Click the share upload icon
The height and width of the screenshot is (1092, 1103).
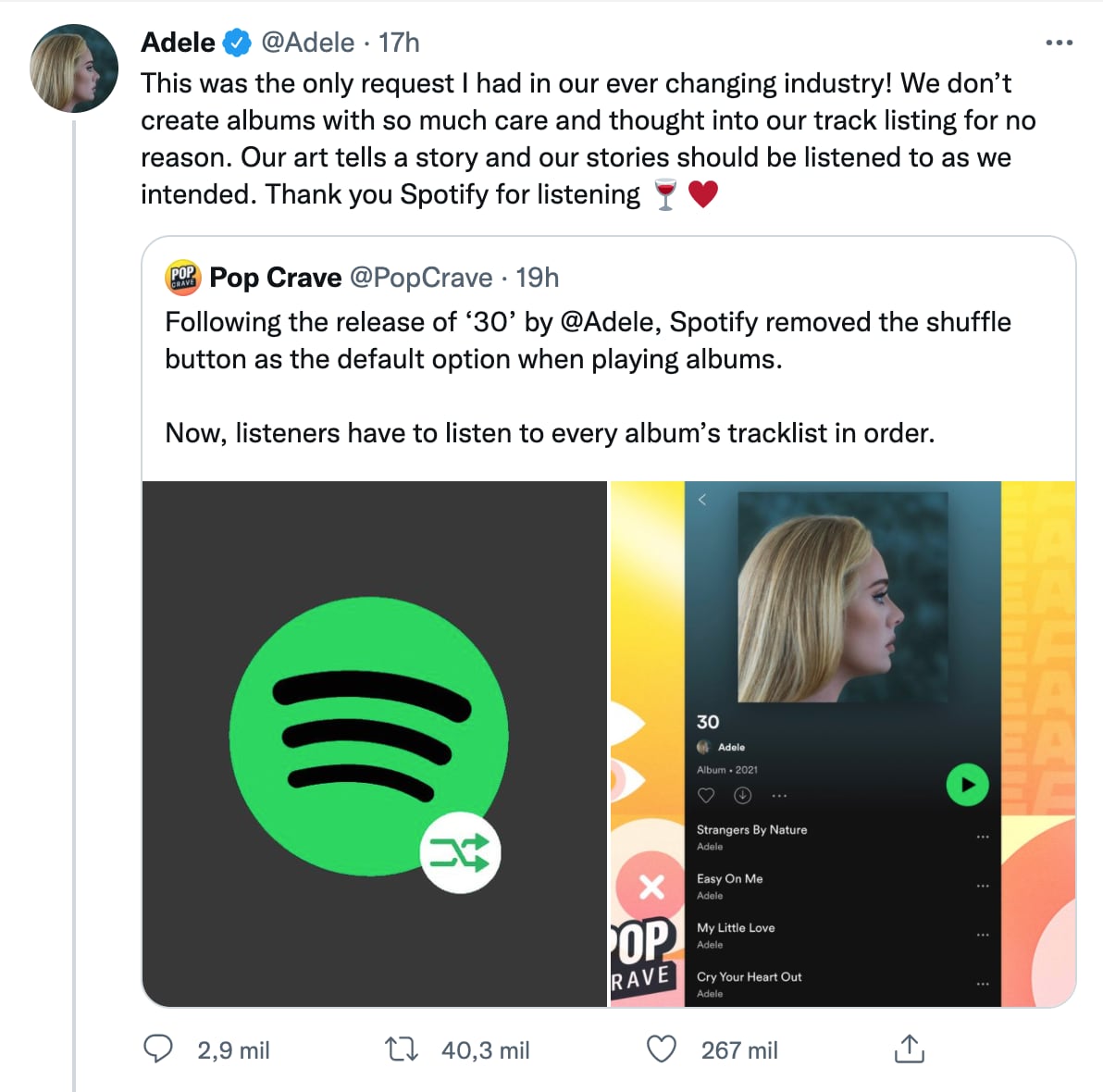[x=909, y=1049]
